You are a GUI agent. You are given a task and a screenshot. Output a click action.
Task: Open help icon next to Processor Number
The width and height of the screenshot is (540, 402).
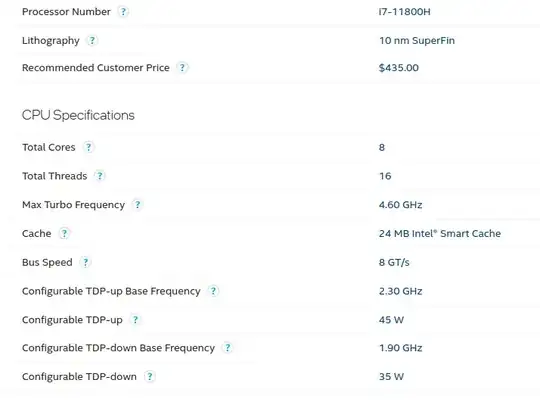[123, 12]
